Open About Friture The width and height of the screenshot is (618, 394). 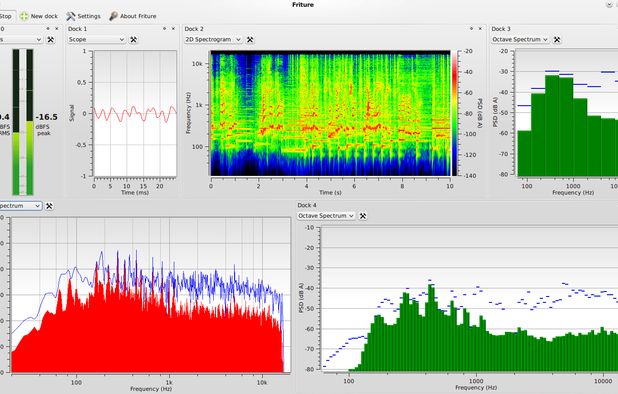point(132,16)
